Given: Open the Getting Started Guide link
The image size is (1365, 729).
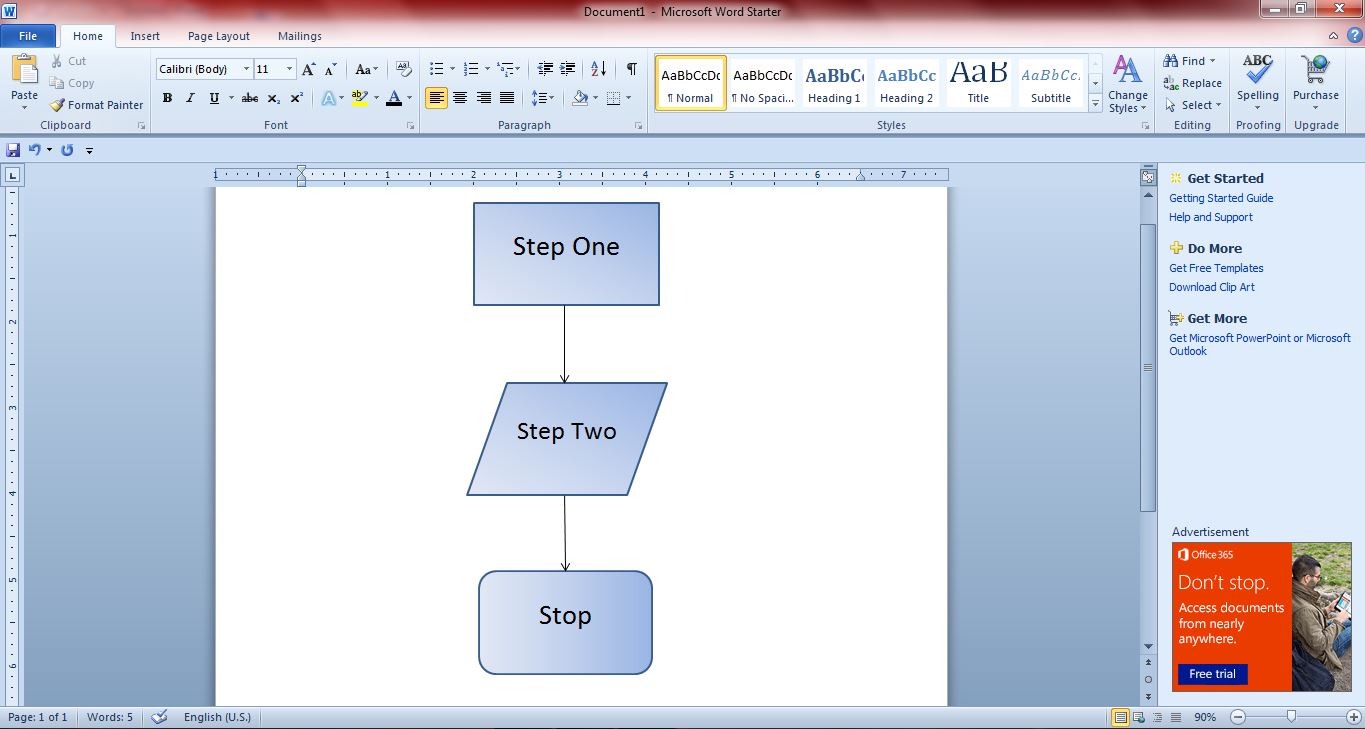Looking at the screenshot, I should coord(1221,198).
